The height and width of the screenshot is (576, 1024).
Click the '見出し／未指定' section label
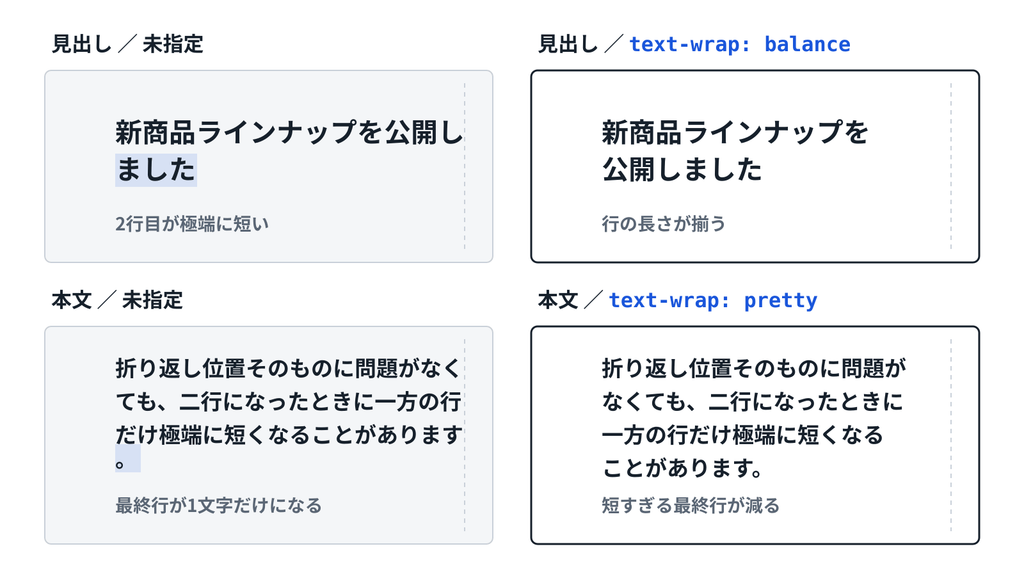pyautogui.click(x=127, y=44)
